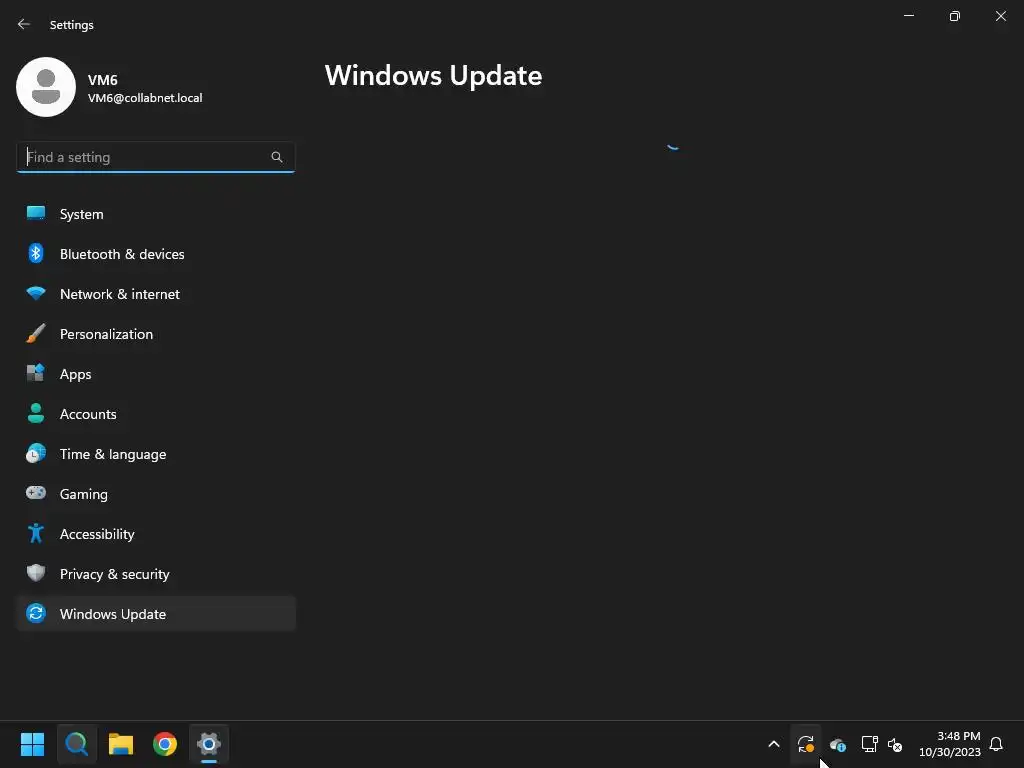Open the OneDrive cloud tray icon

coord(838,744)
